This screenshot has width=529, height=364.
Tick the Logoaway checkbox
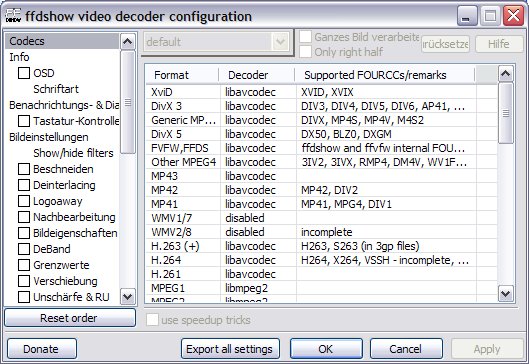(x=24, y=201)
